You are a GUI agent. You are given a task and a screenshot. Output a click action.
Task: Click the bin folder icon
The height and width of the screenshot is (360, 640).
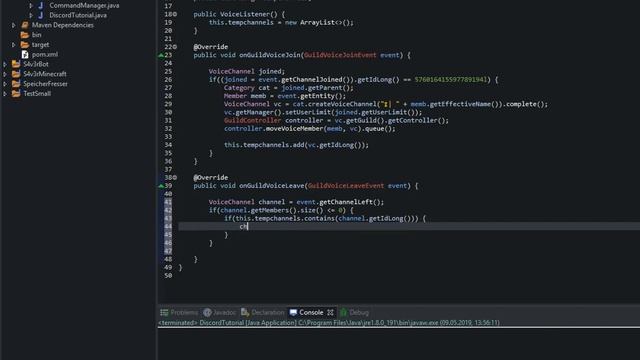(25, 35)
